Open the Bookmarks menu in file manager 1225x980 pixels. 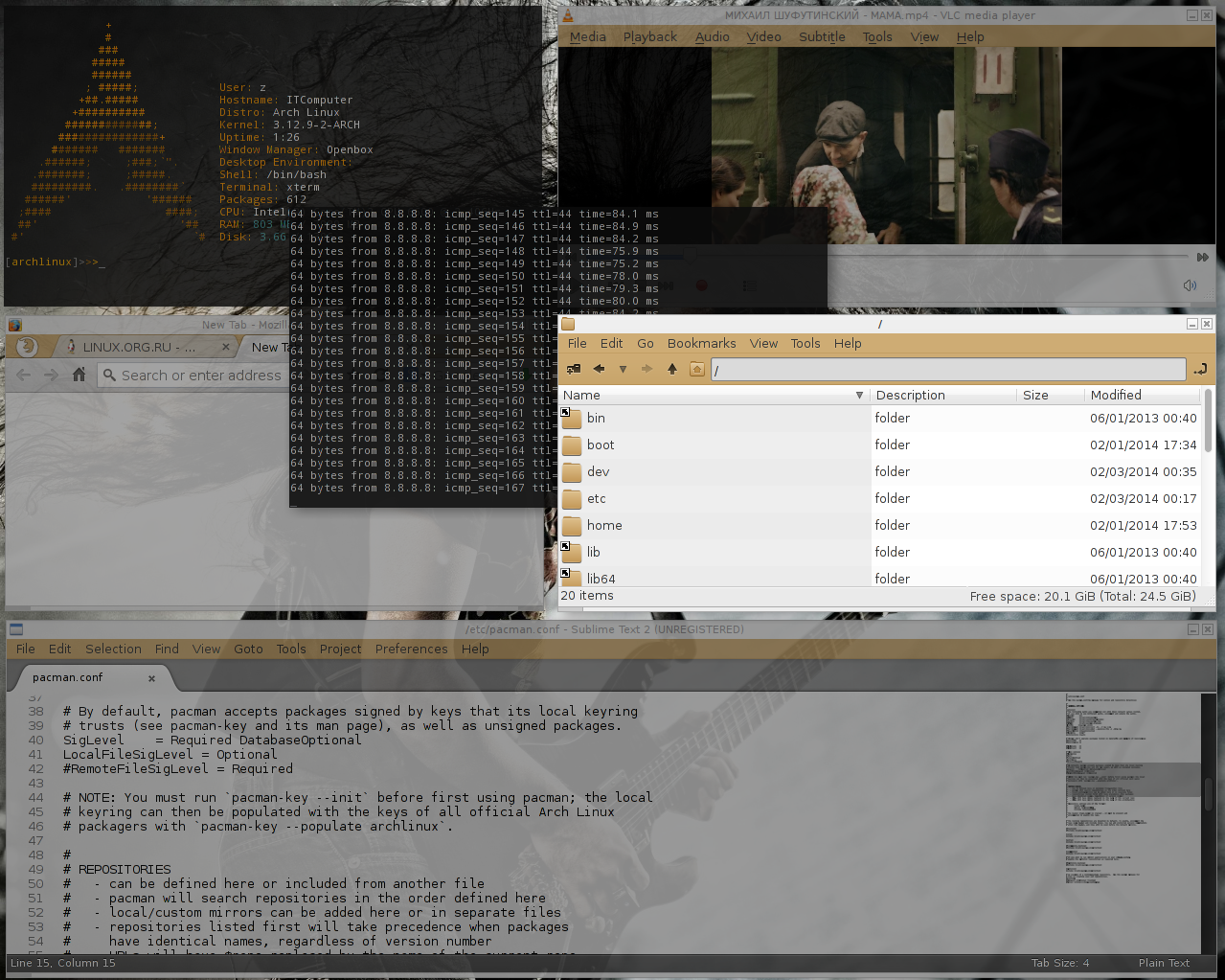click(702, 343)
